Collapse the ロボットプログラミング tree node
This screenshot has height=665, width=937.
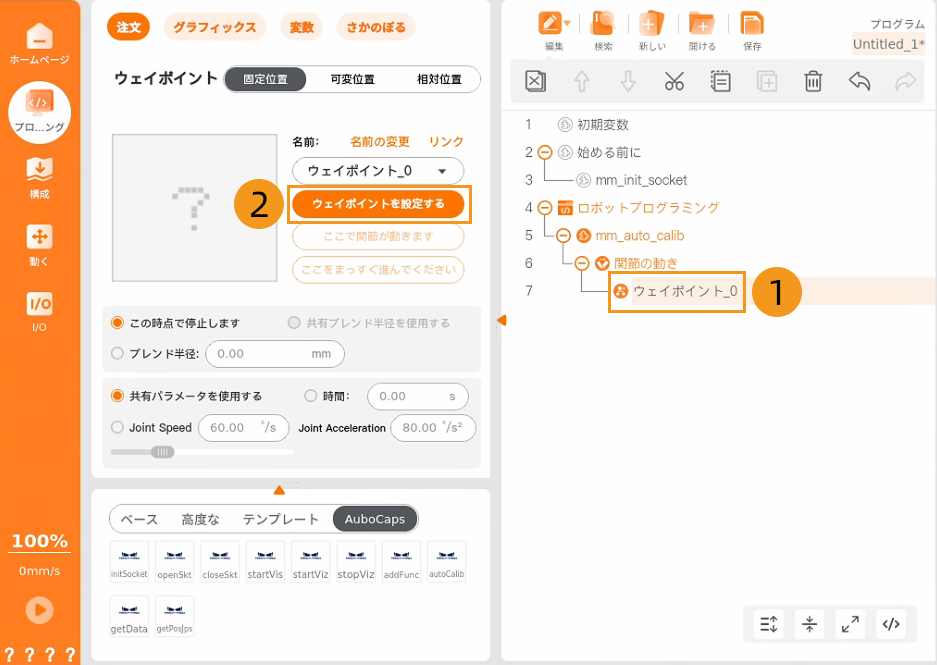point(544,208)
